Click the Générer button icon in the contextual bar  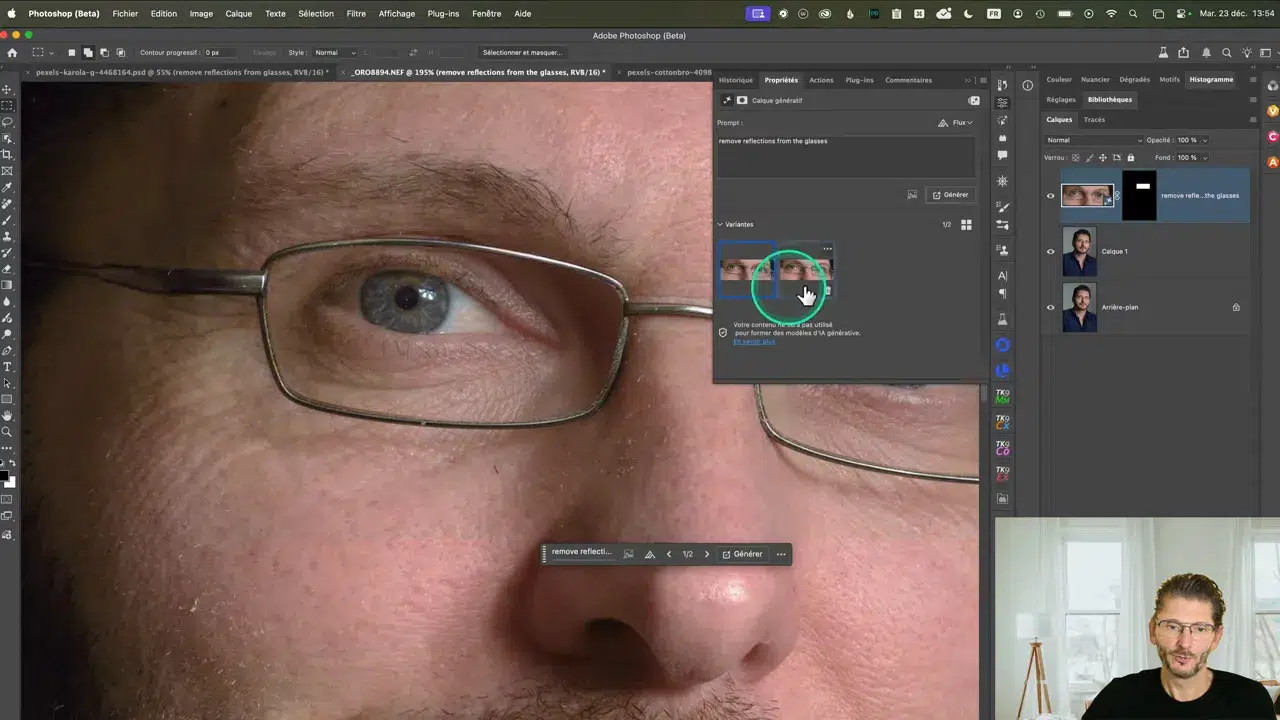click(x=727, y=554)
